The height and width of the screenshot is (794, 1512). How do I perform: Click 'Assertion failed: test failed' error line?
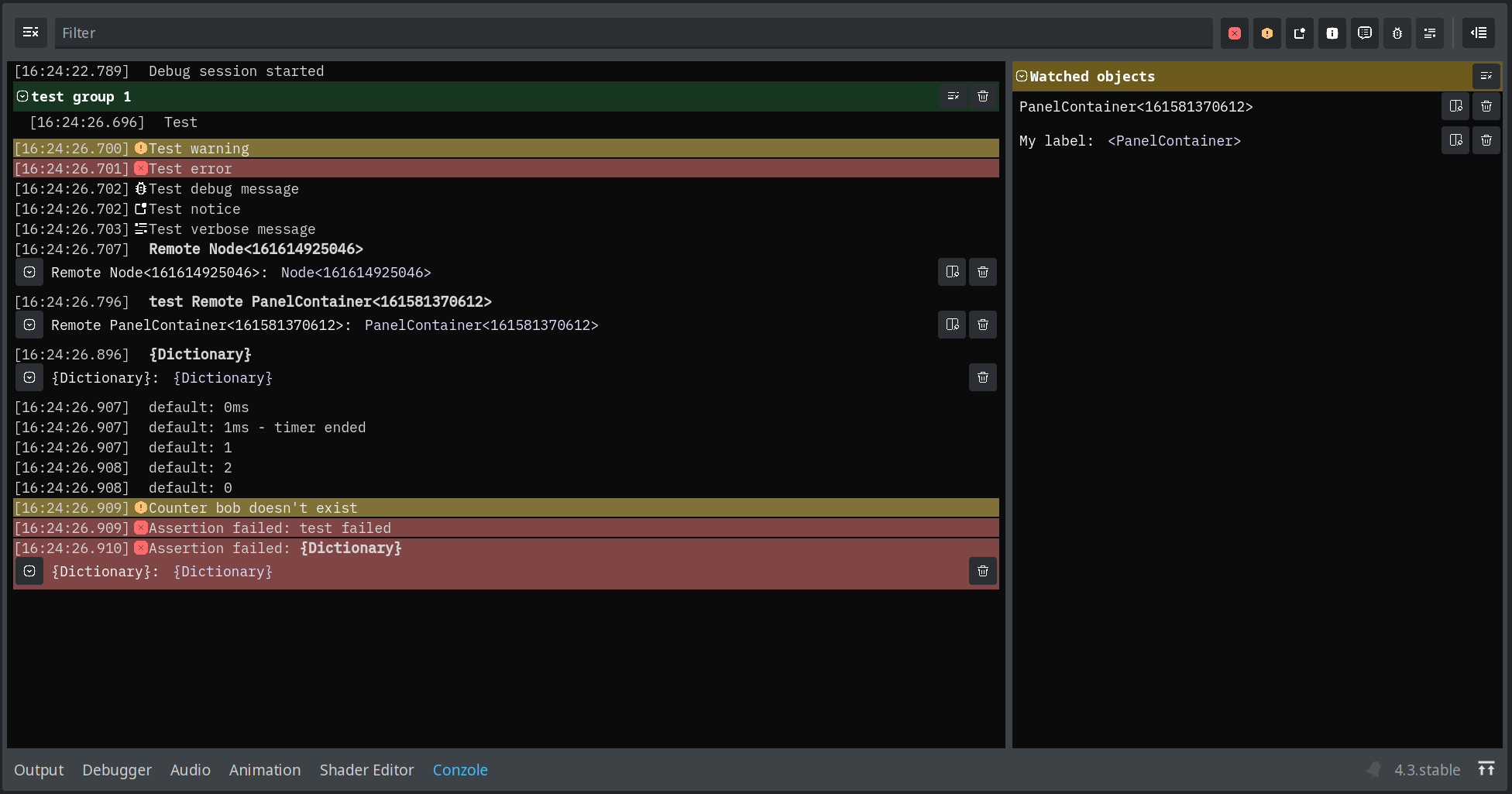pos(506,528)
